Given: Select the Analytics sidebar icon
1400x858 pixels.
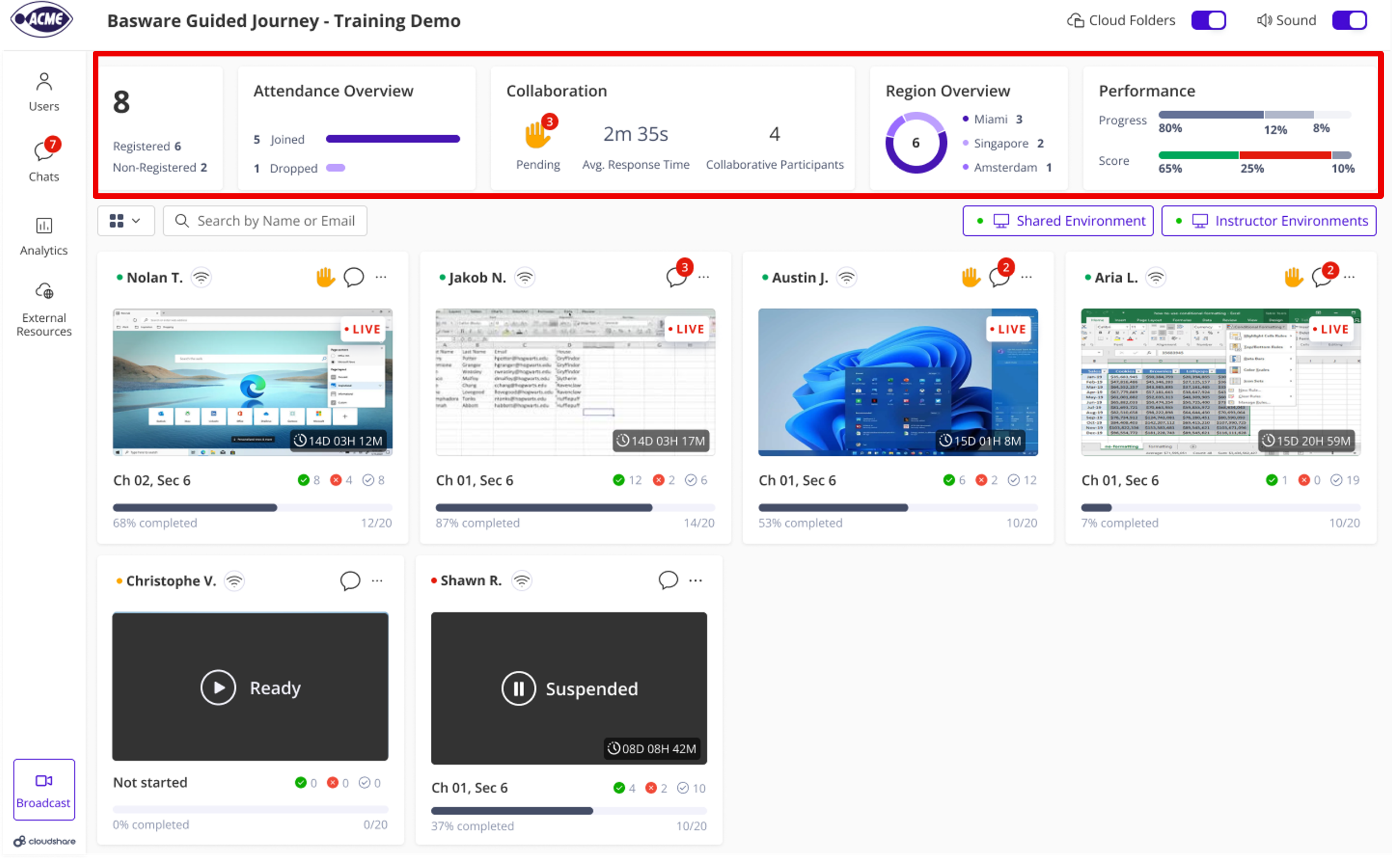Looking at the screenshot, I should pyautogui.click(x=44, y=234).
